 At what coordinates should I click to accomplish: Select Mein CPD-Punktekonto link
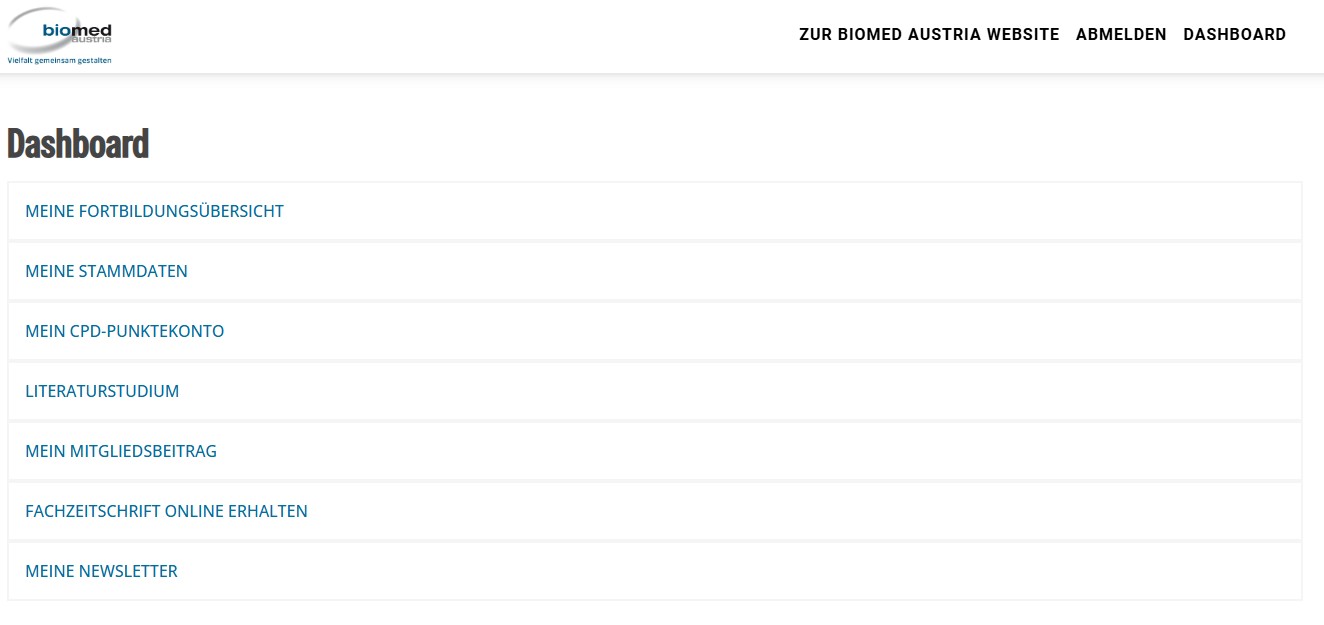[x=124, y=331]
